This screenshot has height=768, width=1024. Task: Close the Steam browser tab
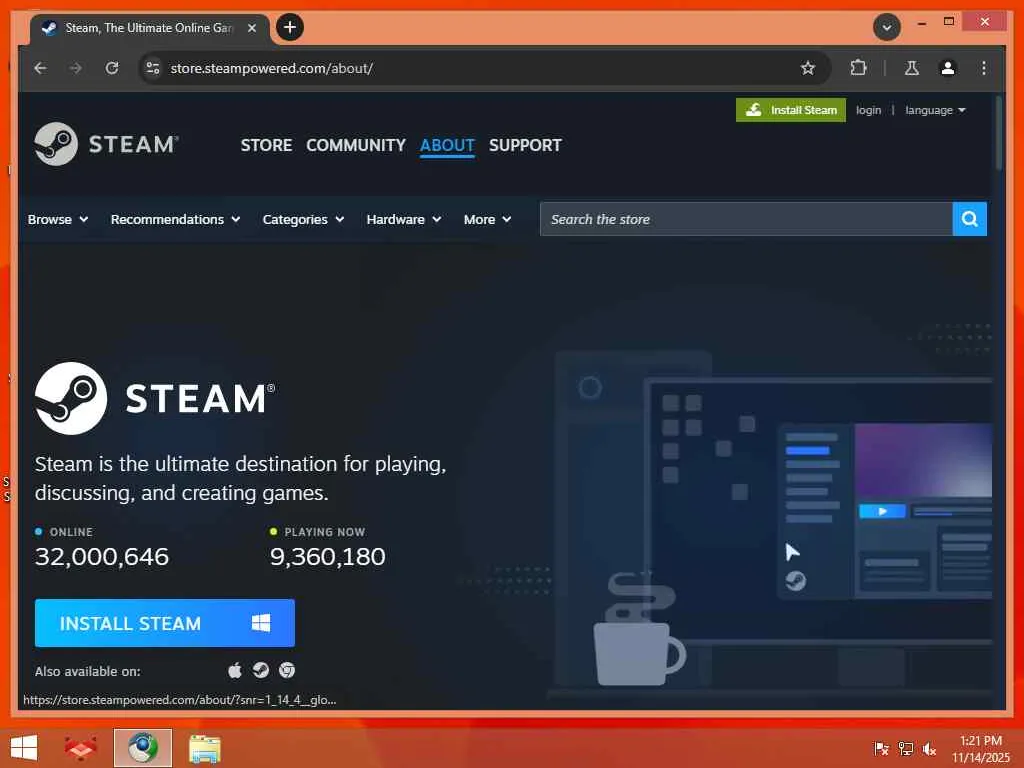[x=251, y=28]
